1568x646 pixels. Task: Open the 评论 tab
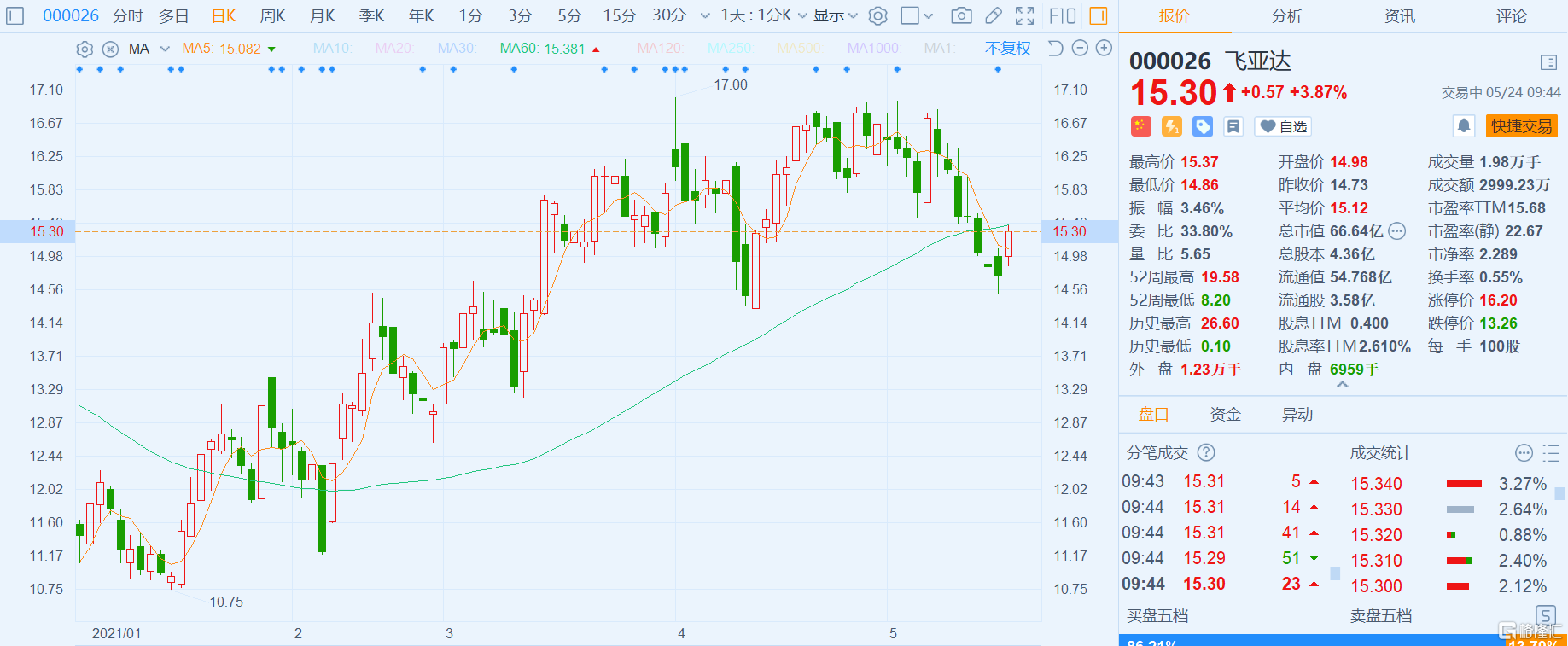1511,16
